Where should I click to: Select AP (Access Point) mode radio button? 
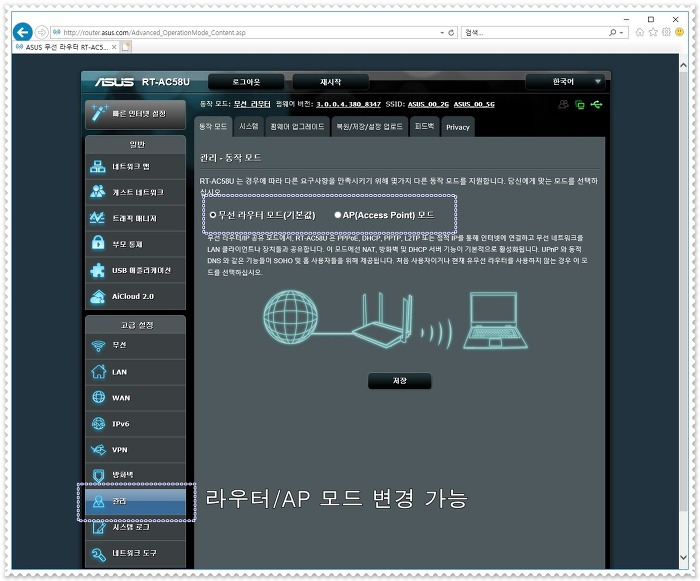[338, 215]
